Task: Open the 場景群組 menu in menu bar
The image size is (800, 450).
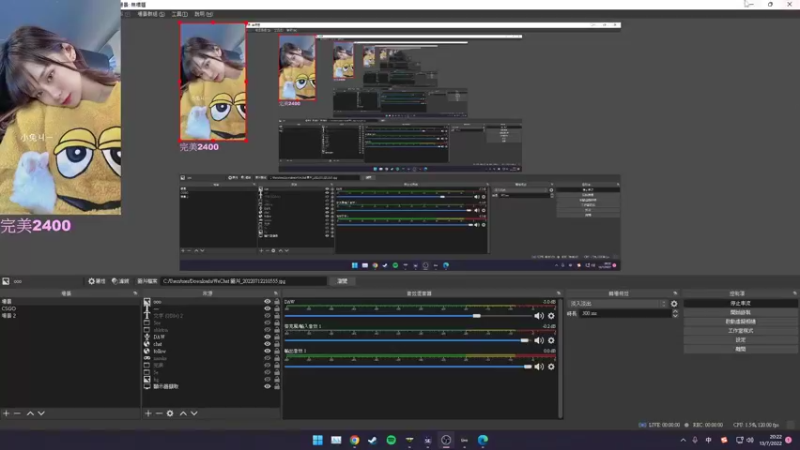Action: tap(151, 14)
